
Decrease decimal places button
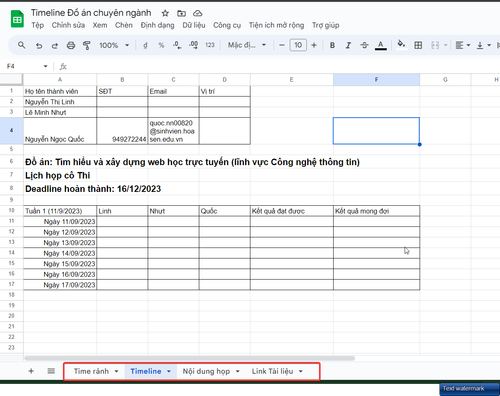coord(177,45)
